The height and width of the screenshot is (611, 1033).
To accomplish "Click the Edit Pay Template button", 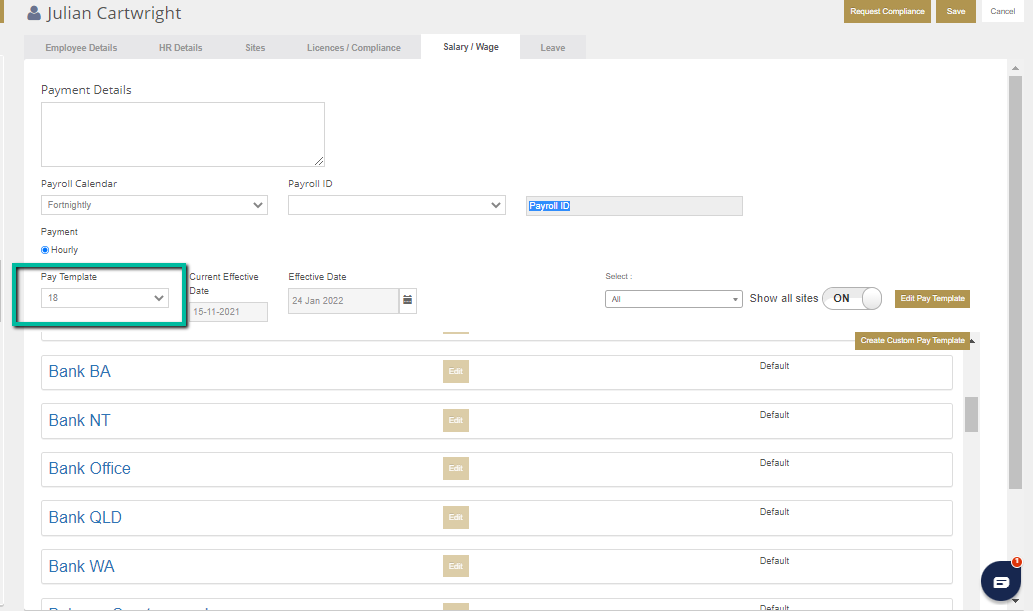I will tap(932, 299).
